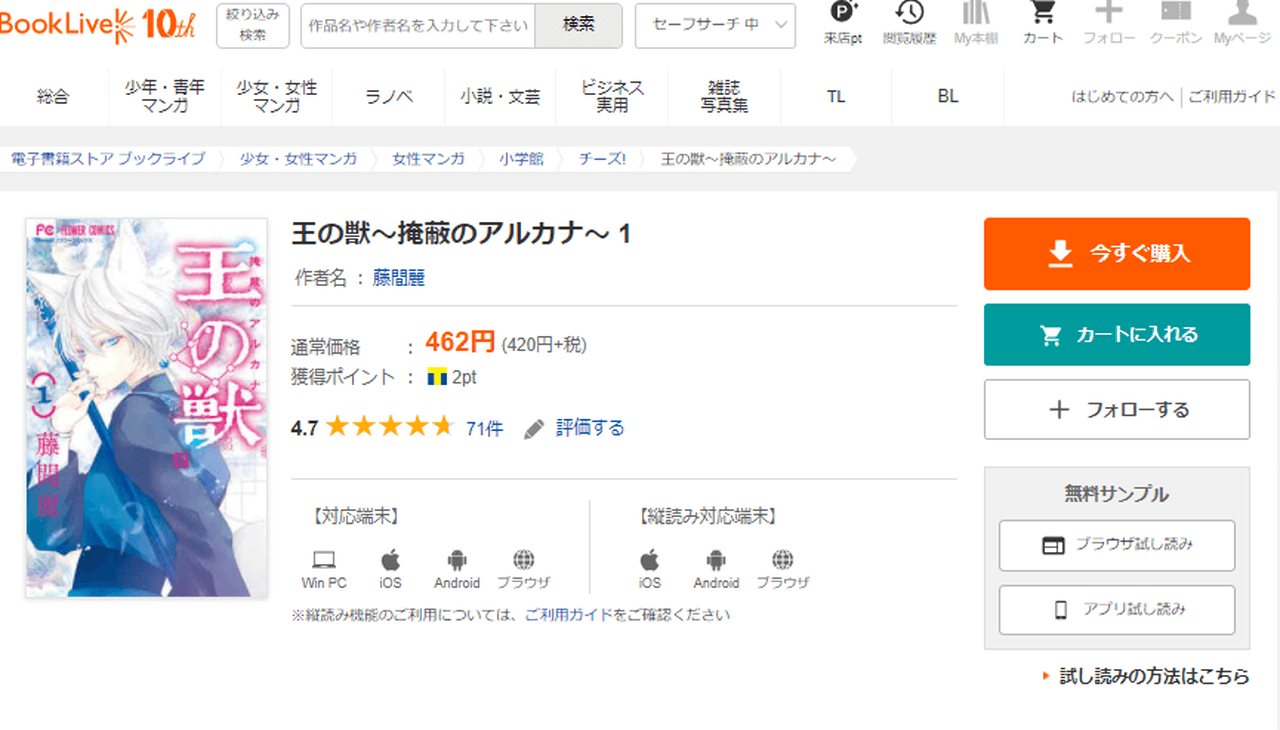Screen dimensions: 1280x730
Task: Open the 絞り込み検索 filter search
Action: (x=253, y=25)
